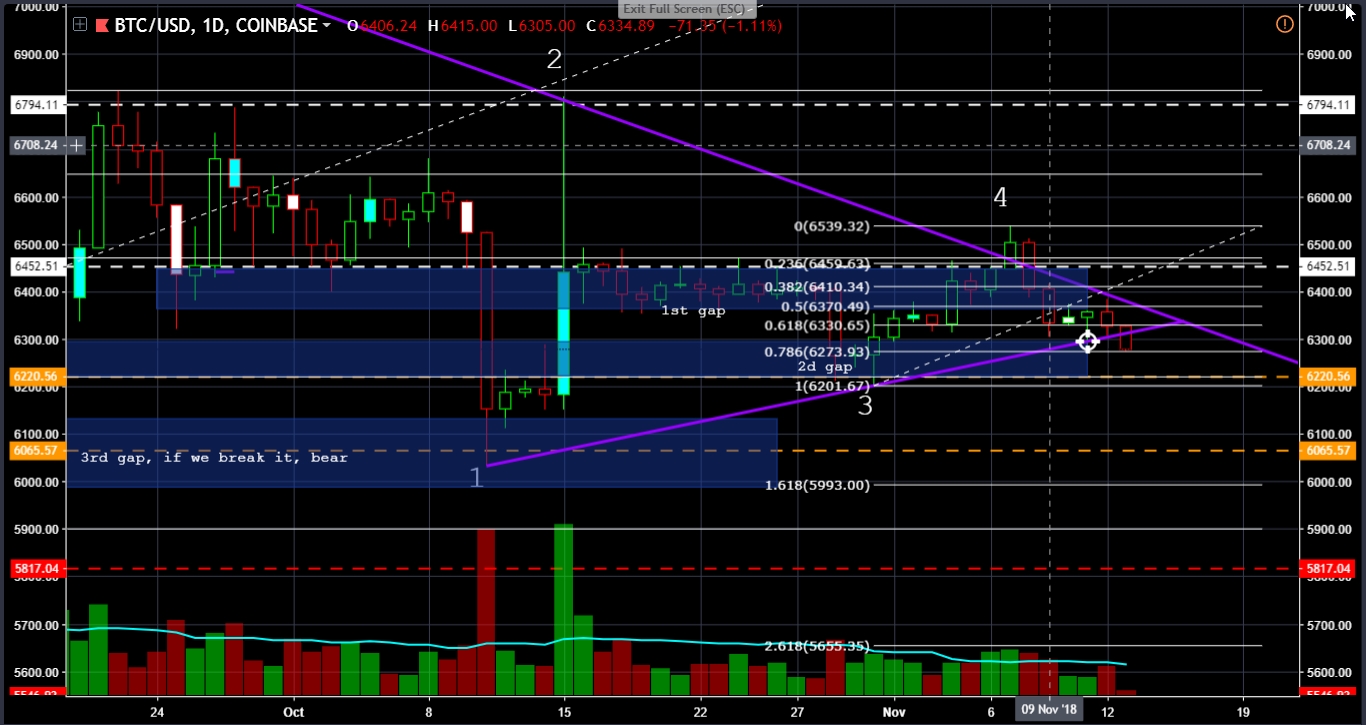
Task: Select wave label 4 on chart
Action: click(1000, 198)
